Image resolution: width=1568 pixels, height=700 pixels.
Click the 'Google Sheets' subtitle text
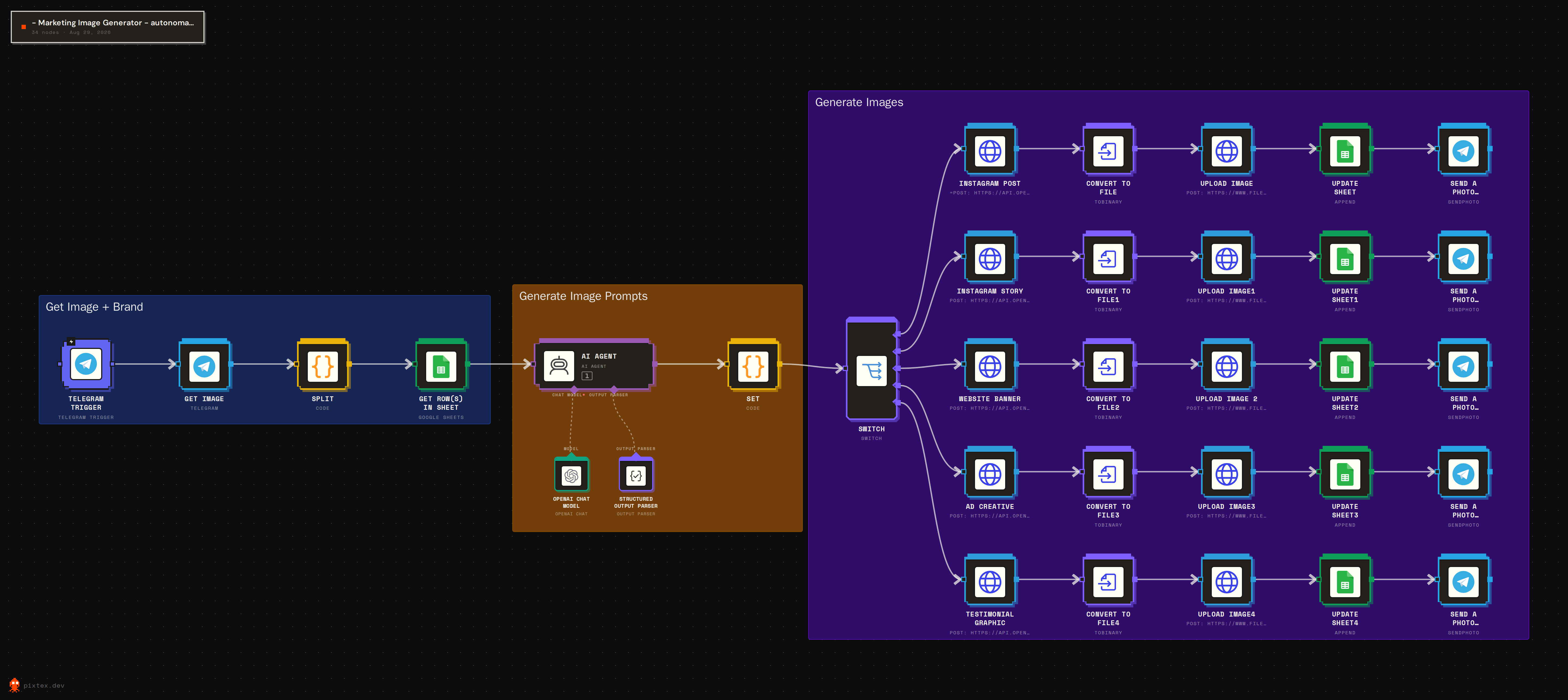(x=441, y=417)
